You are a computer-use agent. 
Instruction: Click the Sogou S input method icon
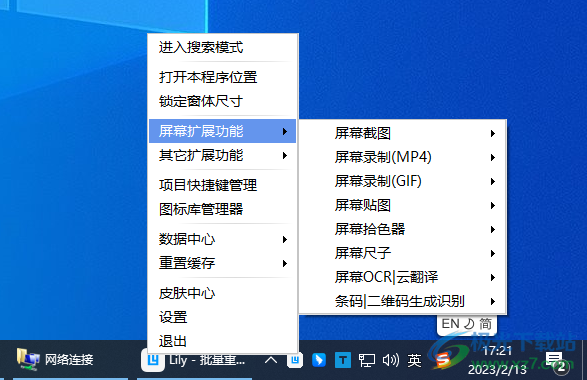(x=443, y=360)
